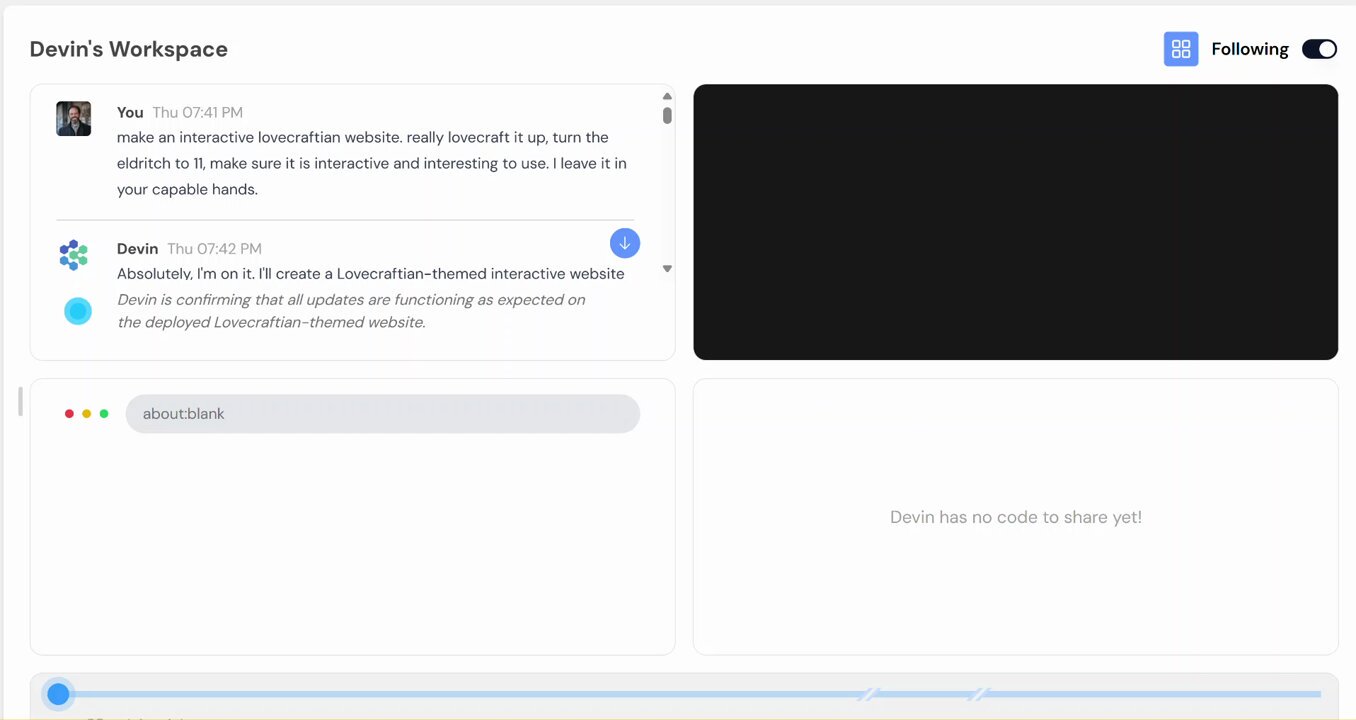Click the 'Devin has no code to share yet!' text
Viewport: 1356px width, 720px height.
point(1016,517)
